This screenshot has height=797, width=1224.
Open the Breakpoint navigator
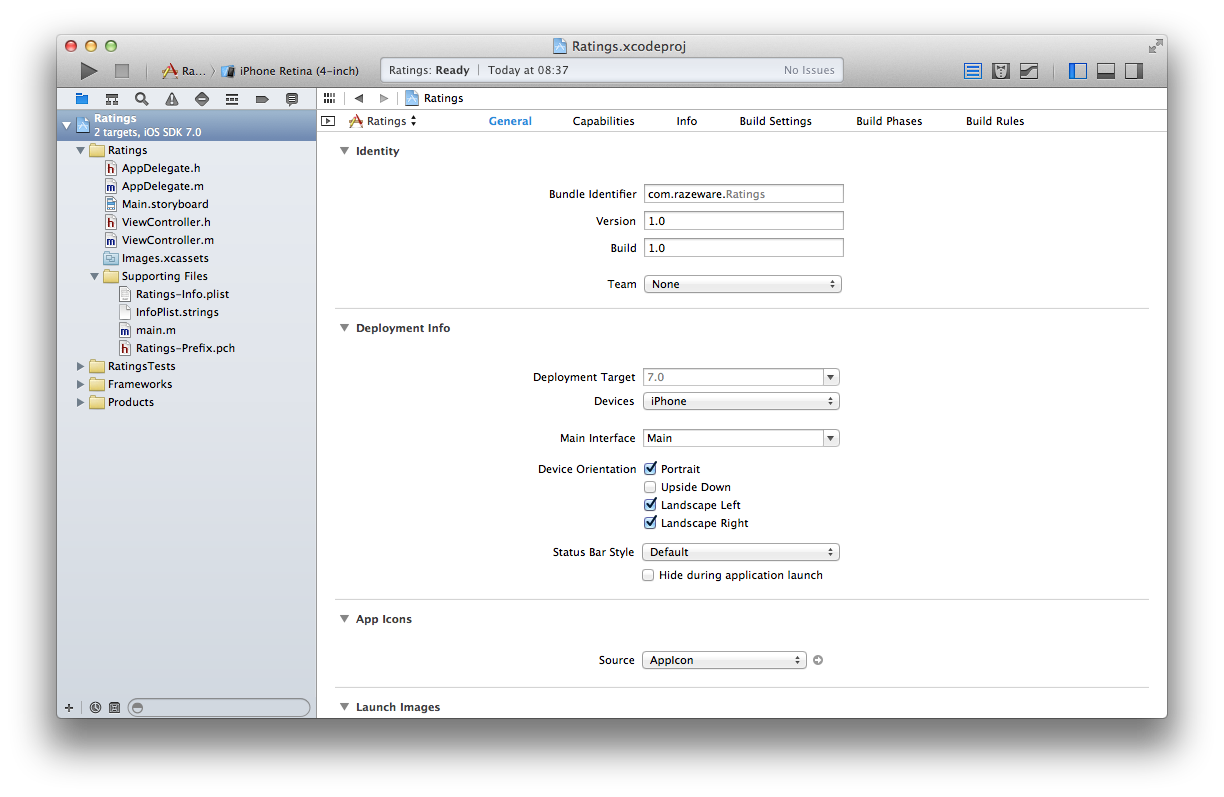coord(262,99)
